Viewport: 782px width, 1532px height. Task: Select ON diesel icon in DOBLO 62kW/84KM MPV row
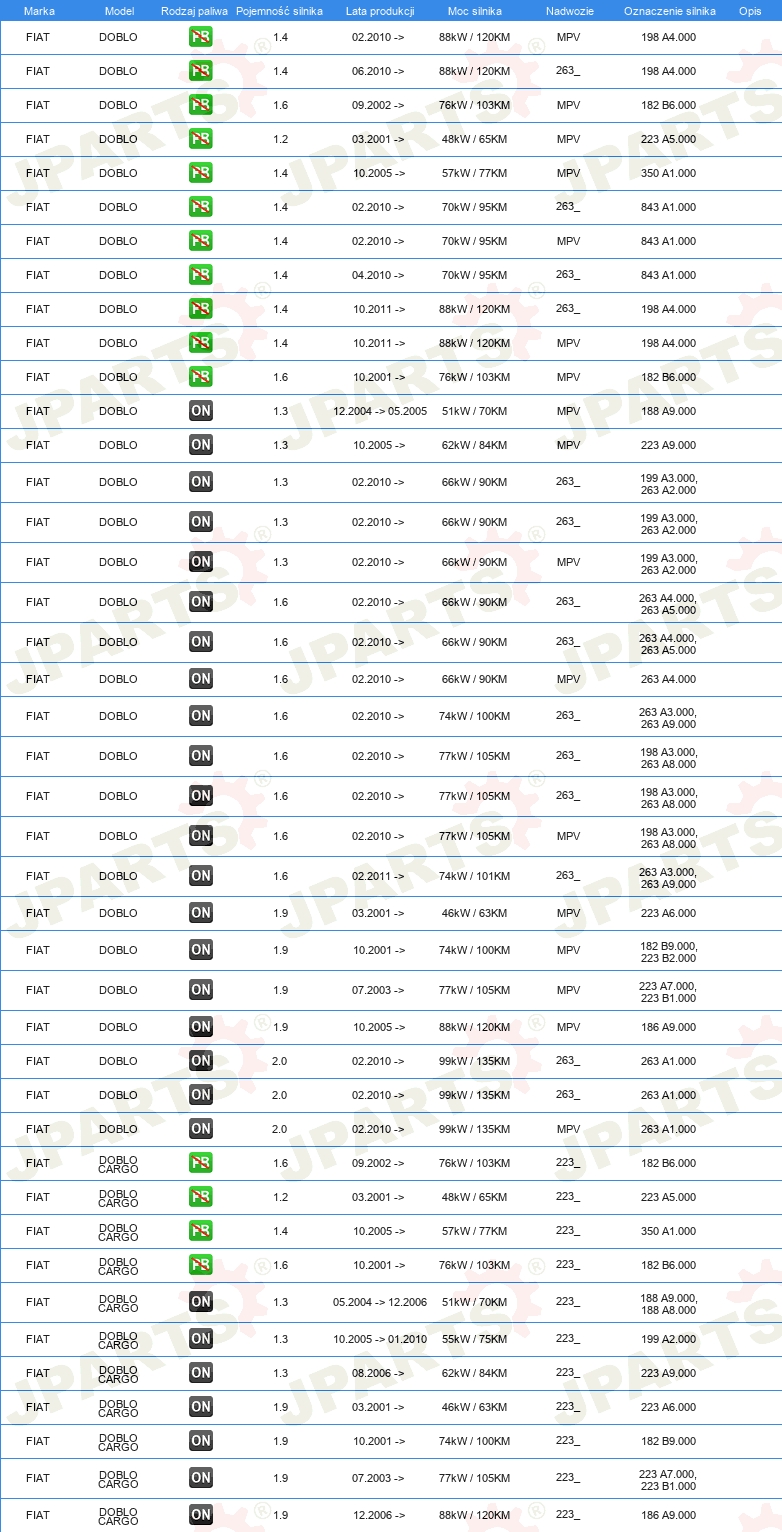pyautogui.click(x=201, y=445)
